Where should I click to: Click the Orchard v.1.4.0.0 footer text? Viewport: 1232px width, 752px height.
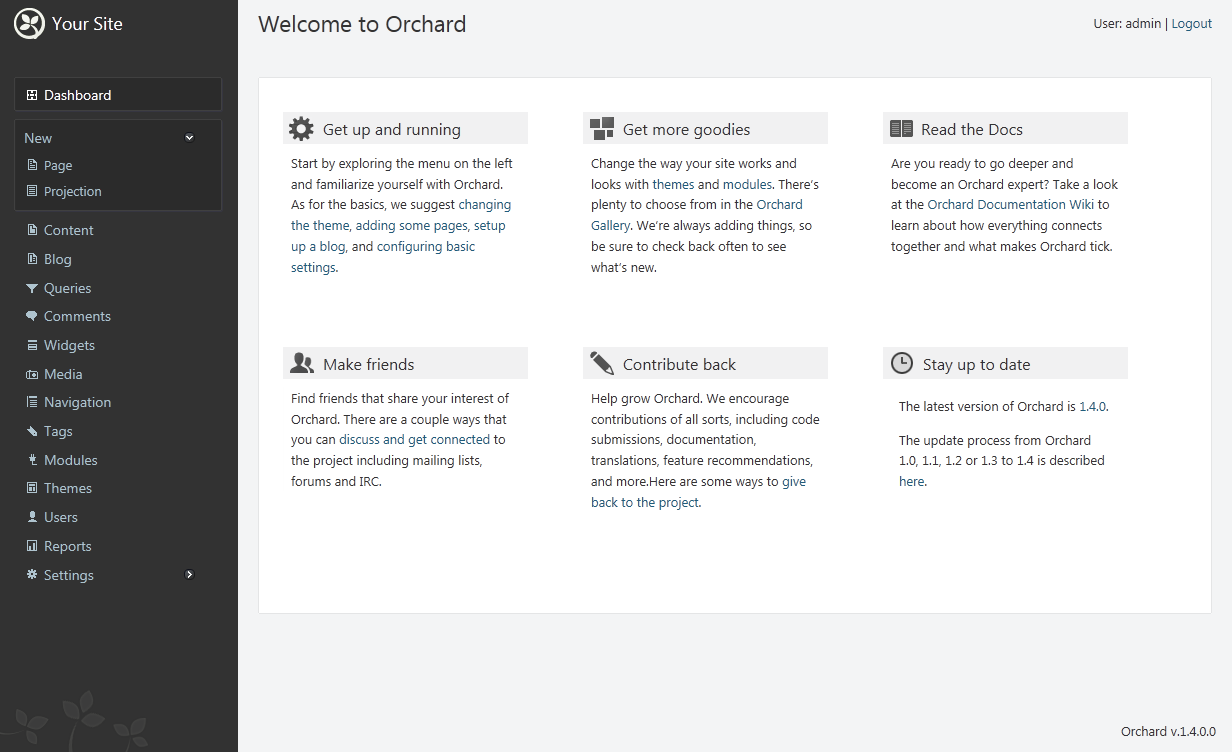[x=1168, y=732]
